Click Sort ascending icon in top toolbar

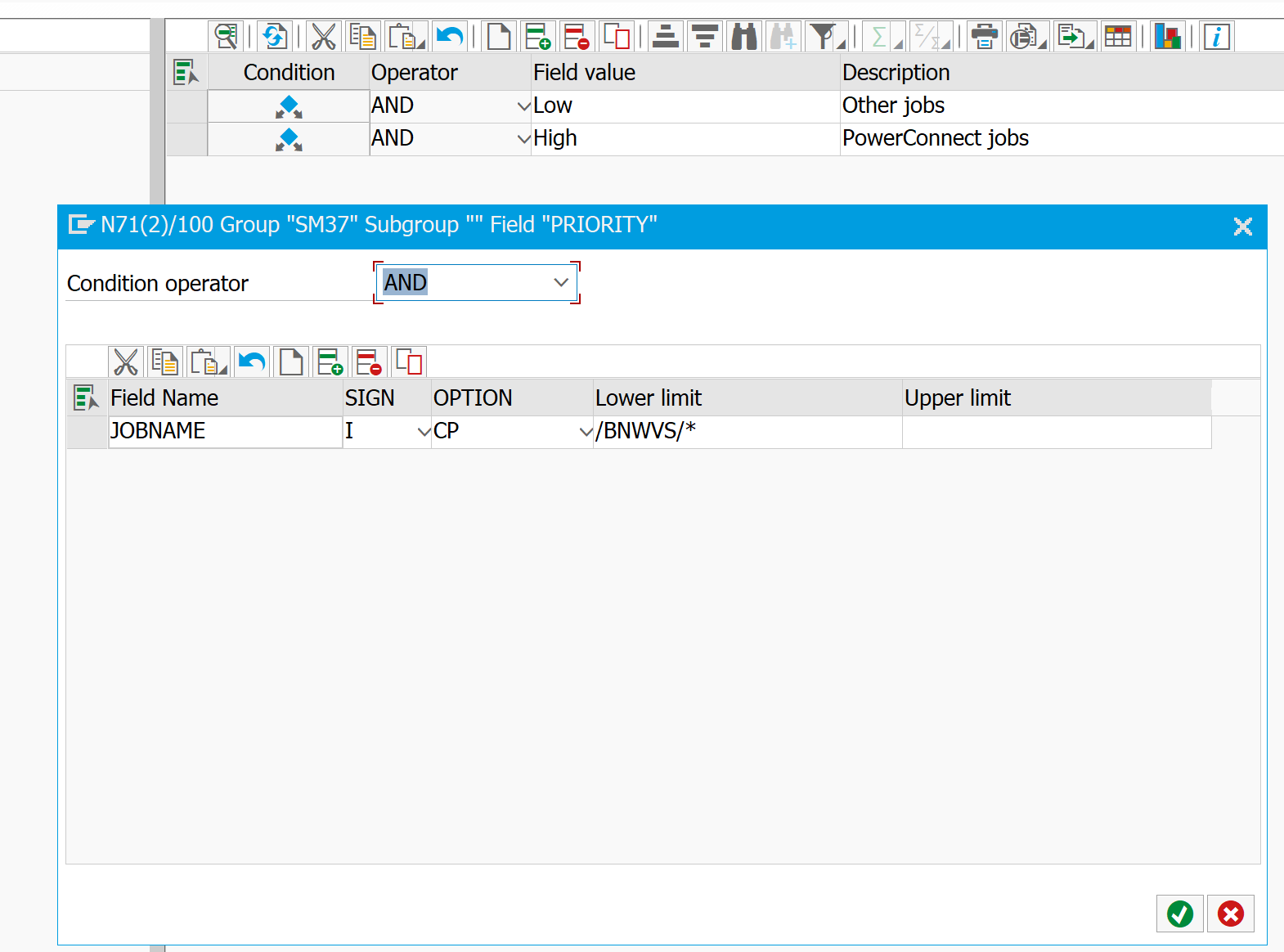[x=666, y=37]
